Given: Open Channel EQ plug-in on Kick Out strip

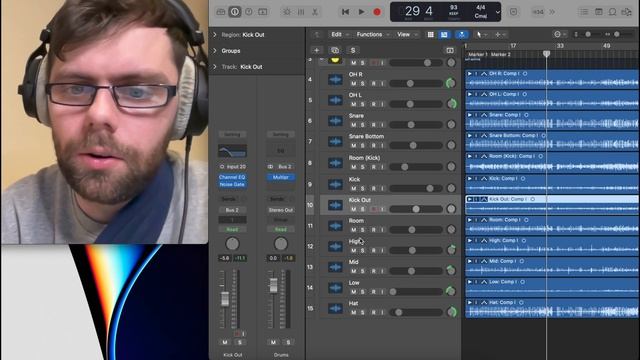Looking at the screenshot, I should click(232, 177).
